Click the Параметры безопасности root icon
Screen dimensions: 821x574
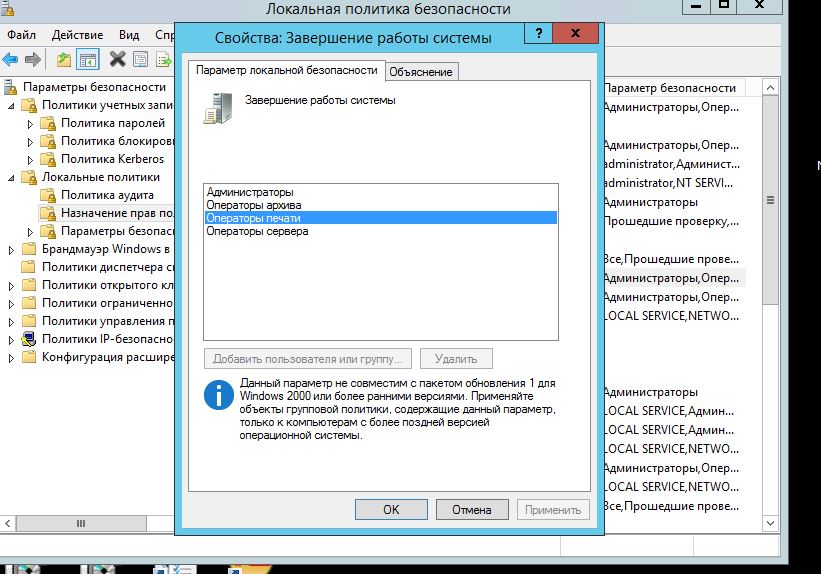tap(10, 87)
